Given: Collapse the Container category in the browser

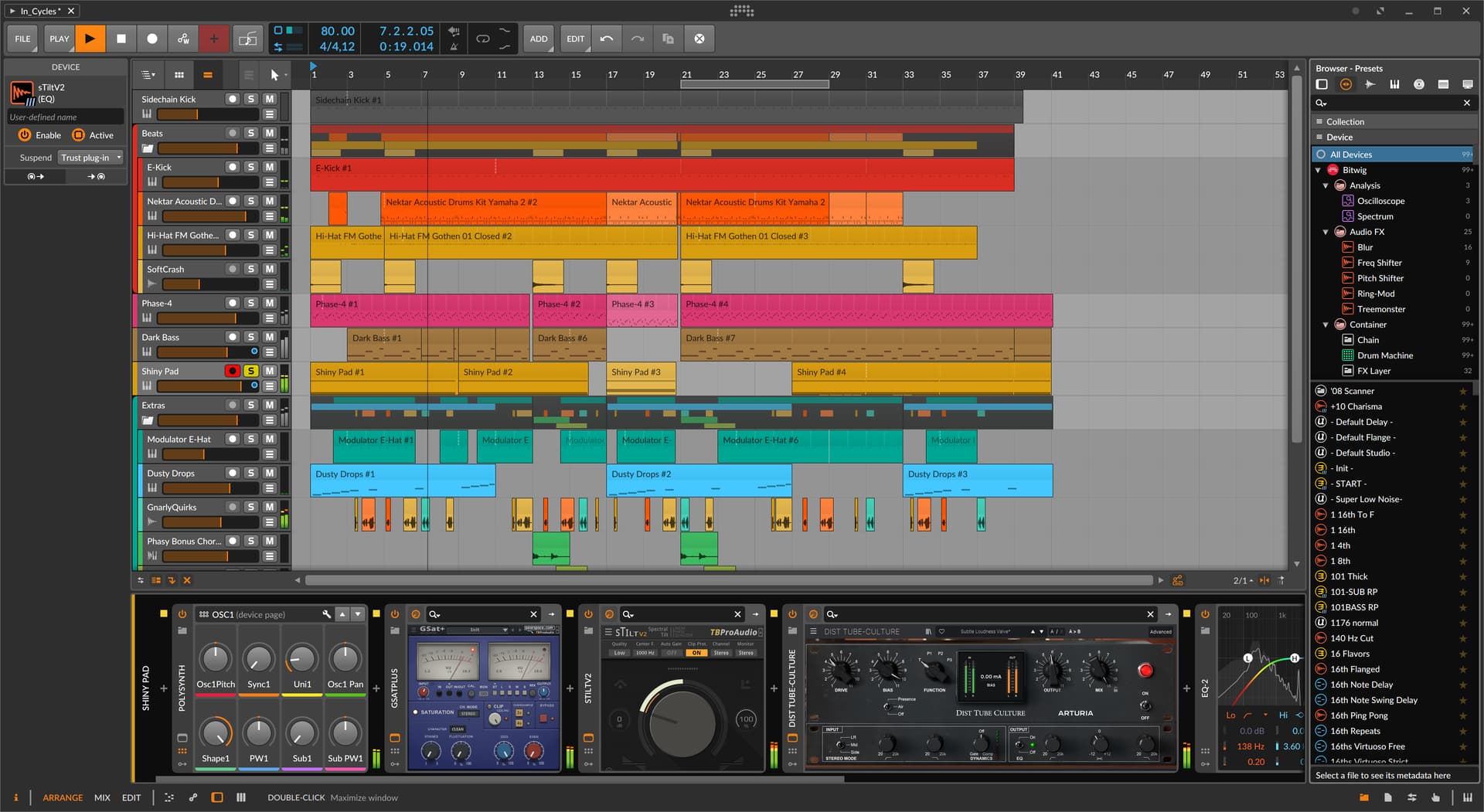Looking at the screenshot, I should 1326,324.
